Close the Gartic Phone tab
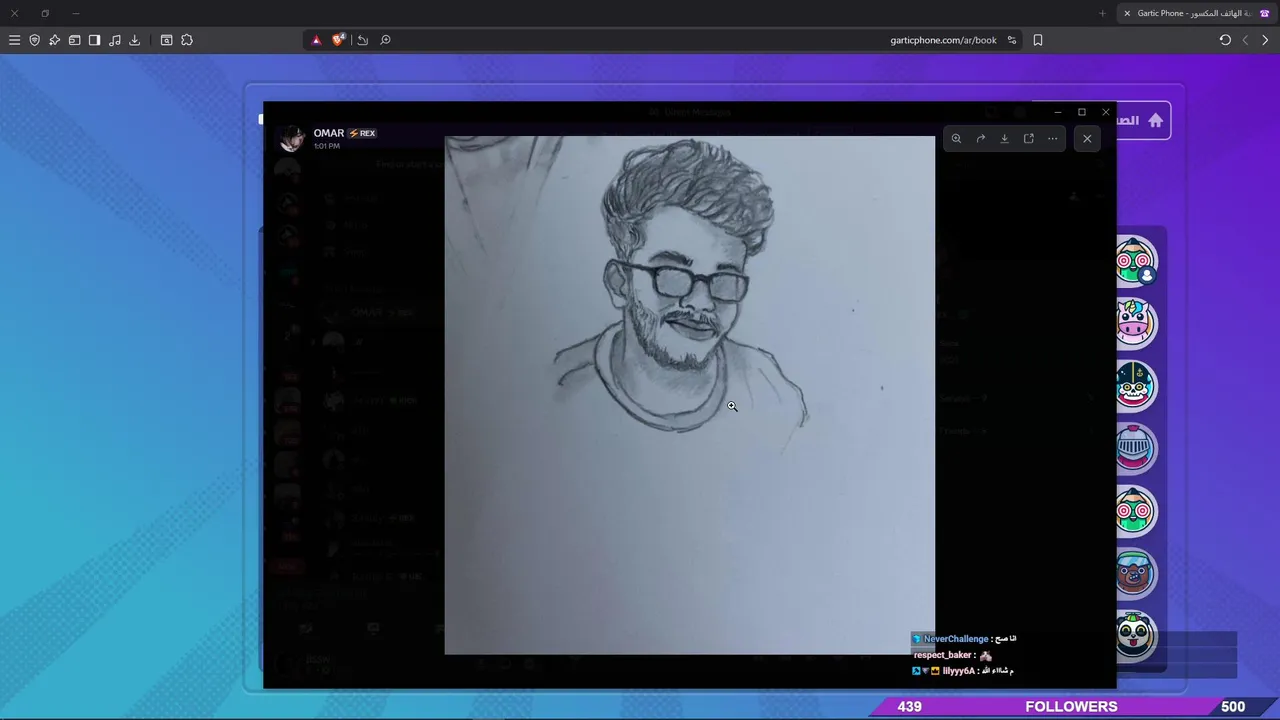Viewport: 1280px width, 720px height. point(1127,13)
